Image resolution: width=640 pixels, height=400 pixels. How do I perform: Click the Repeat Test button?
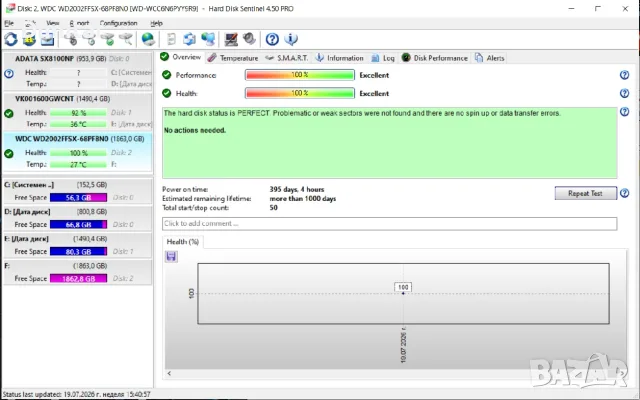coord(585,193)
